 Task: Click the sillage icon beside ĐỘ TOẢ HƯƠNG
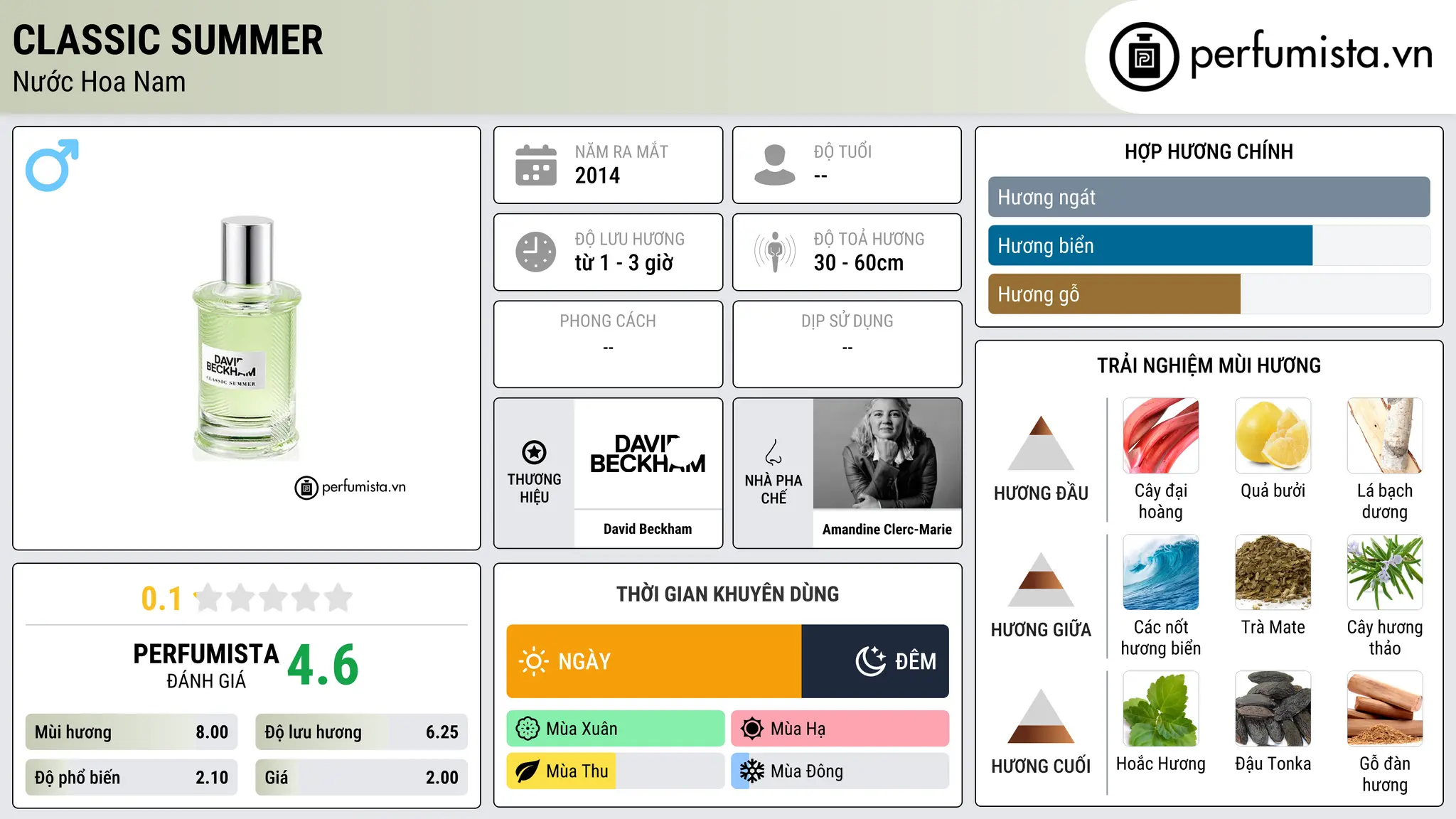click(x=775, y=252)
